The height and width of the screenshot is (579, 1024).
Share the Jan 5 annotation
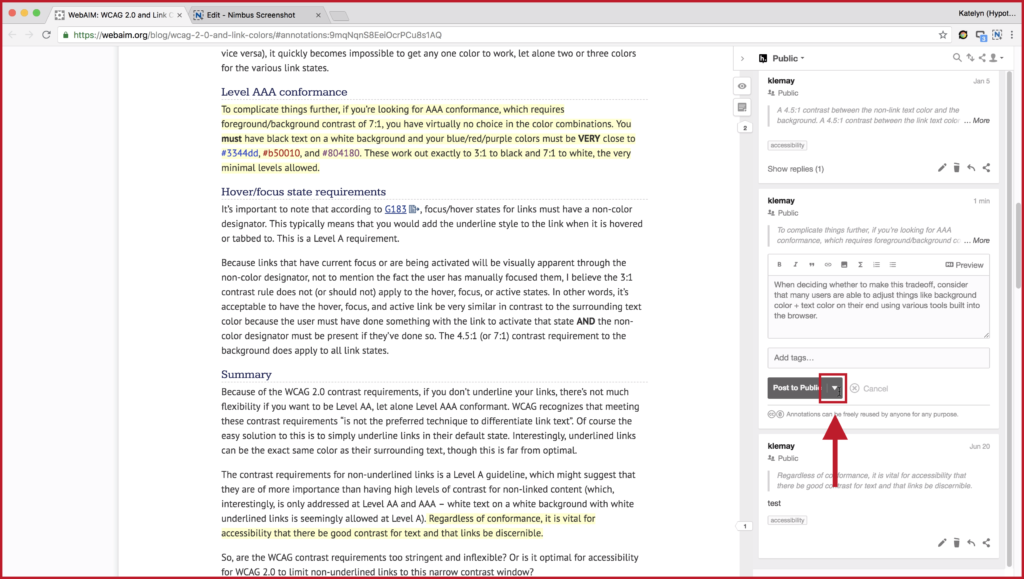(x=986, y=168)
